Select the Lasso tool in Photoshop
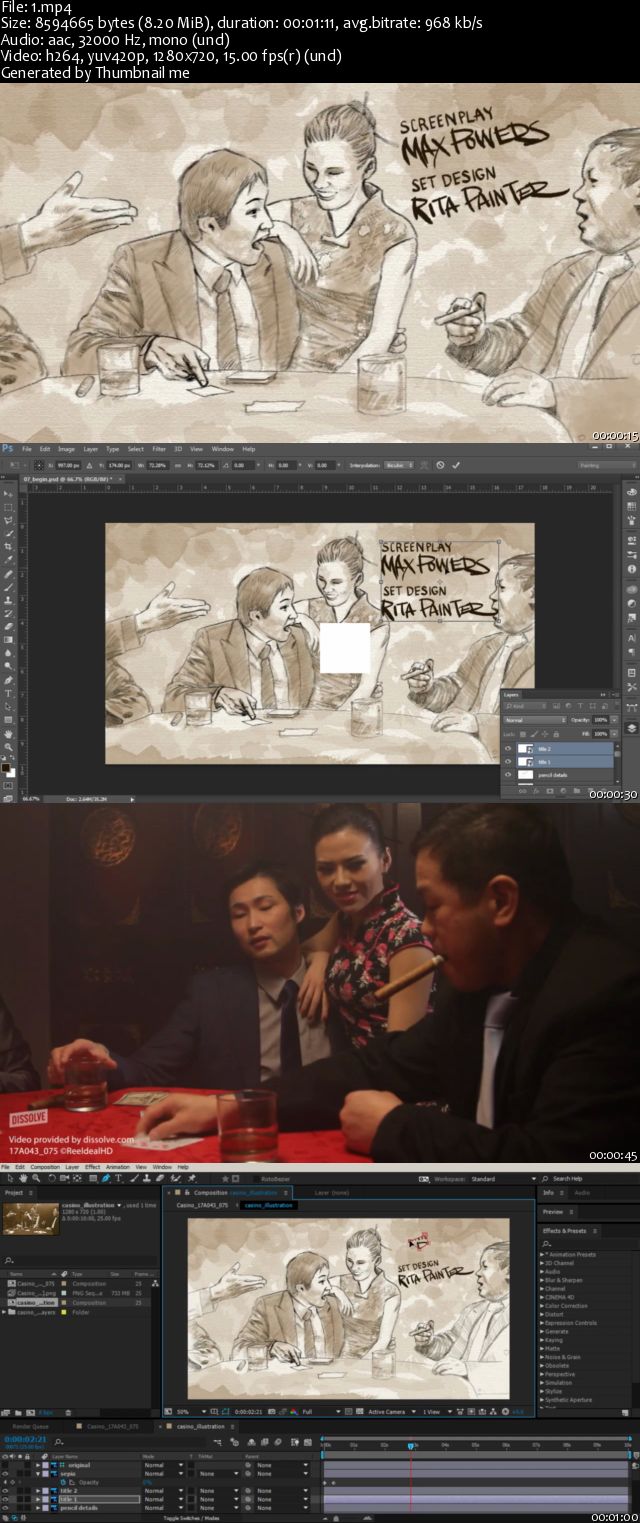The height and width of the screenshot is (1523, 640). (x=8, y=518)
